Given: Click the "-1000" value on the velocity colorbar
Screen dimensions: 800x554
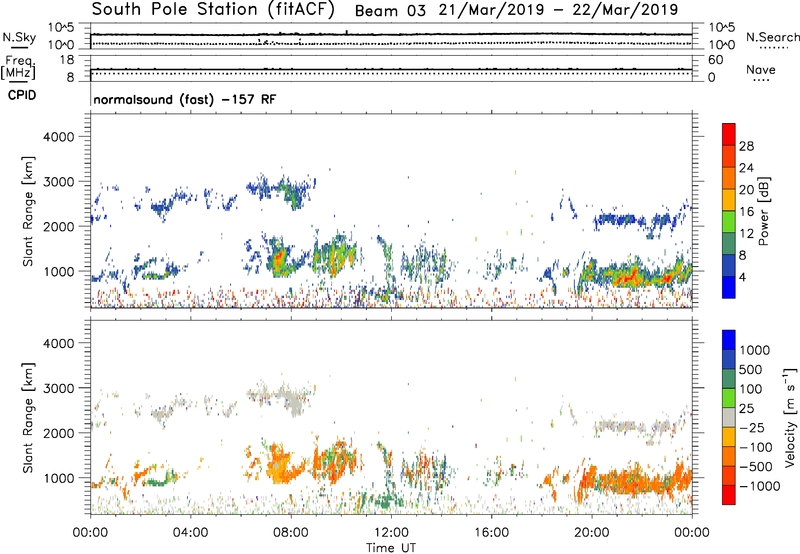Looking at the screenshot, I should [x=760, y=486].
